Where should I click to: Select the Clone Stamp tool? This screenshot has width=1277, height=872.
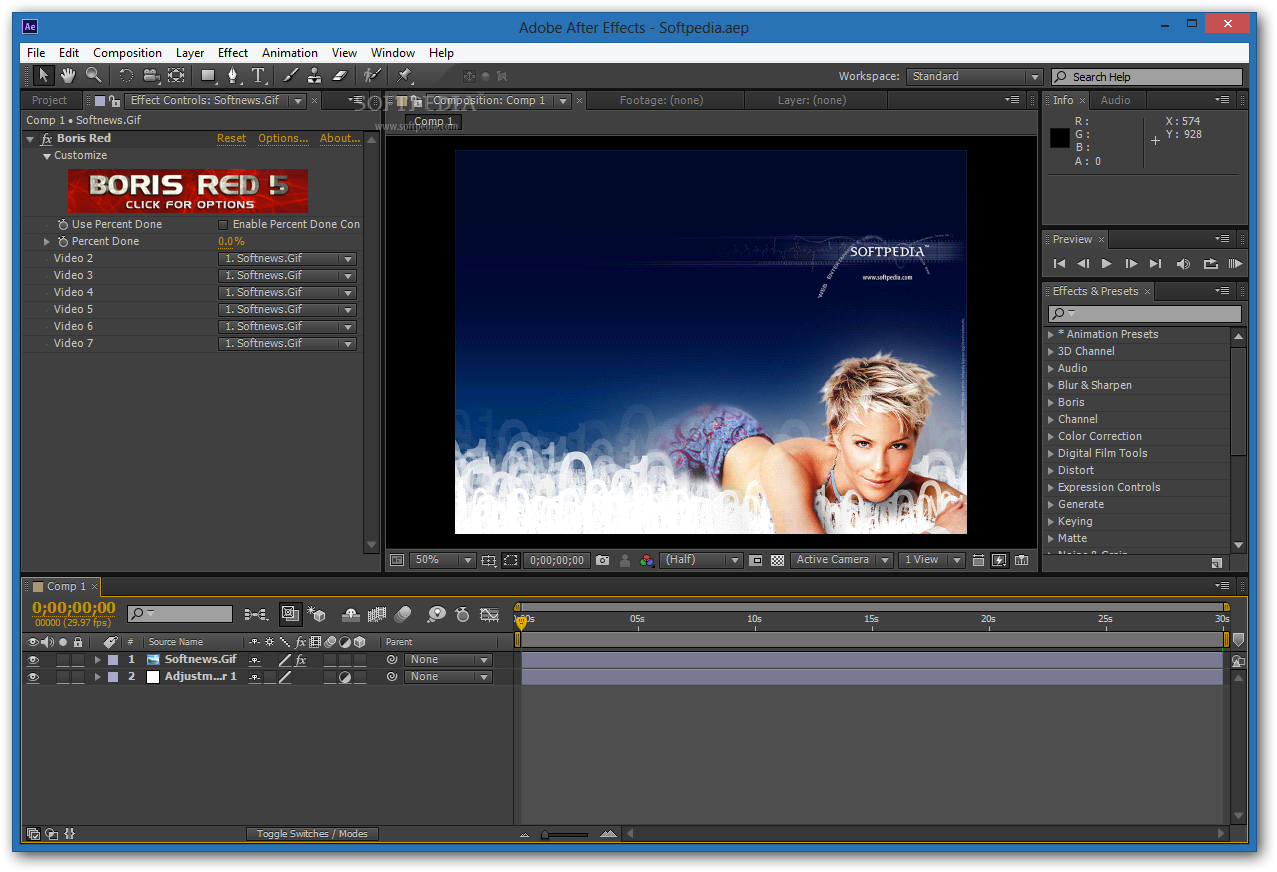[x=315, y=75]
